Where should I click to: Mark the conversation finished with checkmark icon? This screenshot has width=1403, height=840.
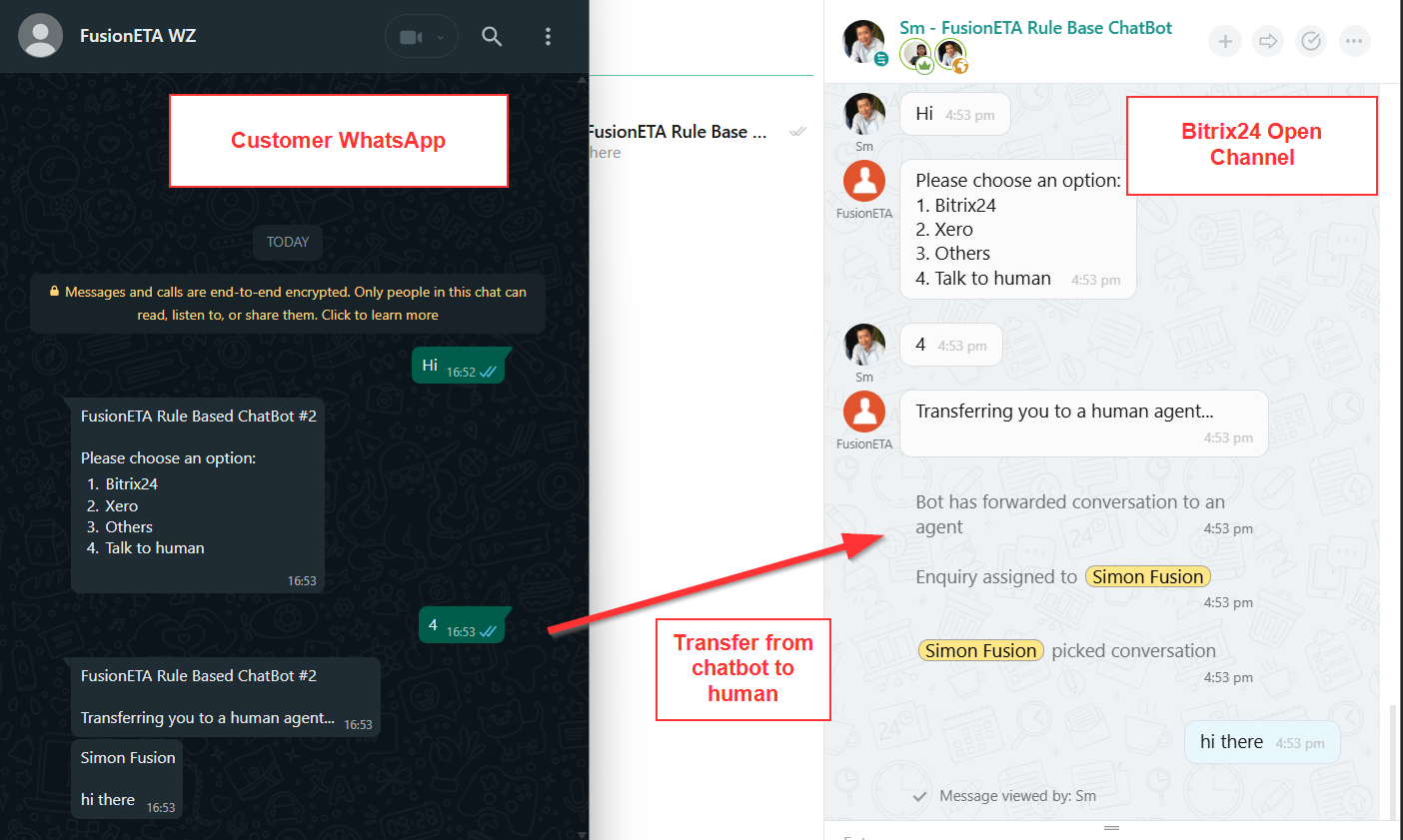pos(1311,41)
